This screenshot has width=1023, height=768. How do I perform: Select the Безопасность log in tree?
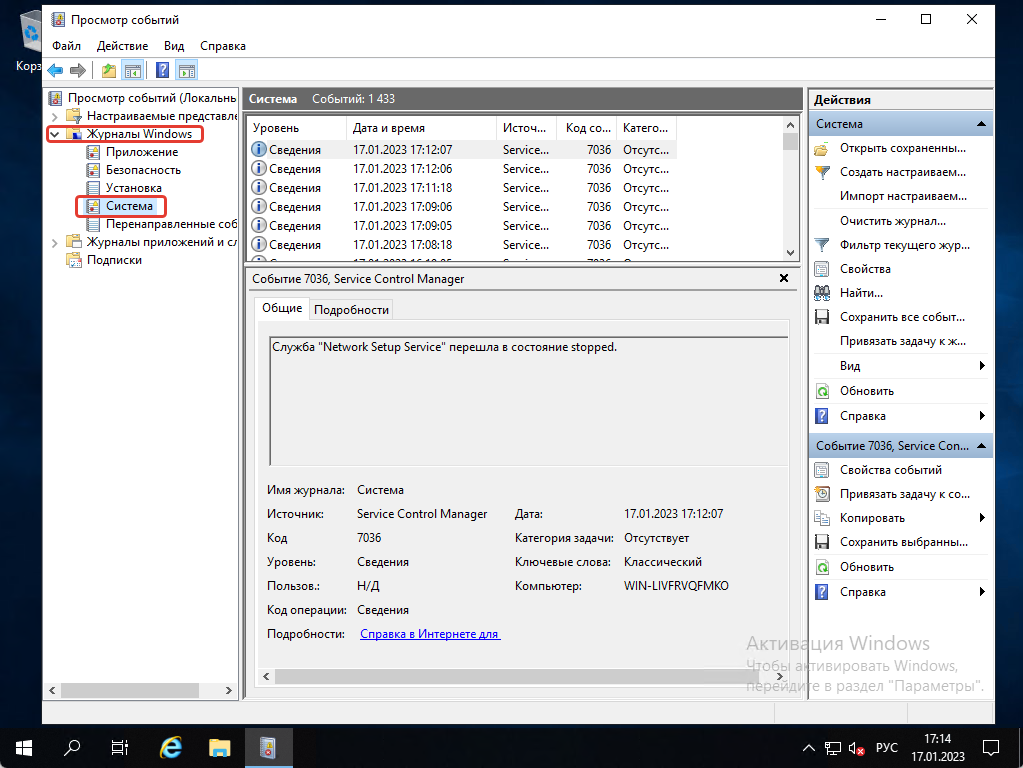click(143, 170)
